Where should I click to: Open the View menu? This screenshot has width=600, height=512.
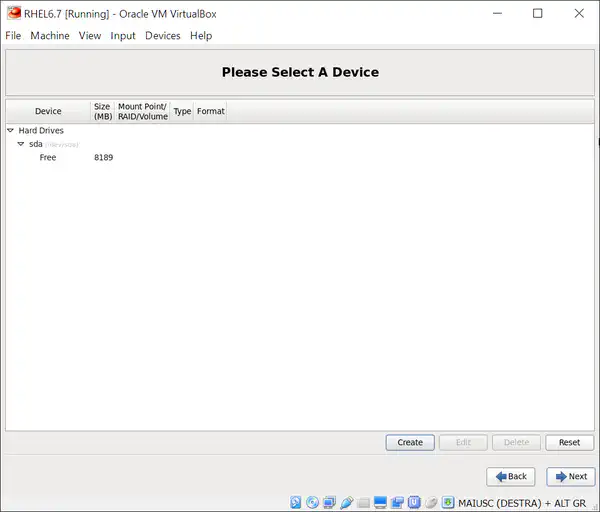pos(90,36)
